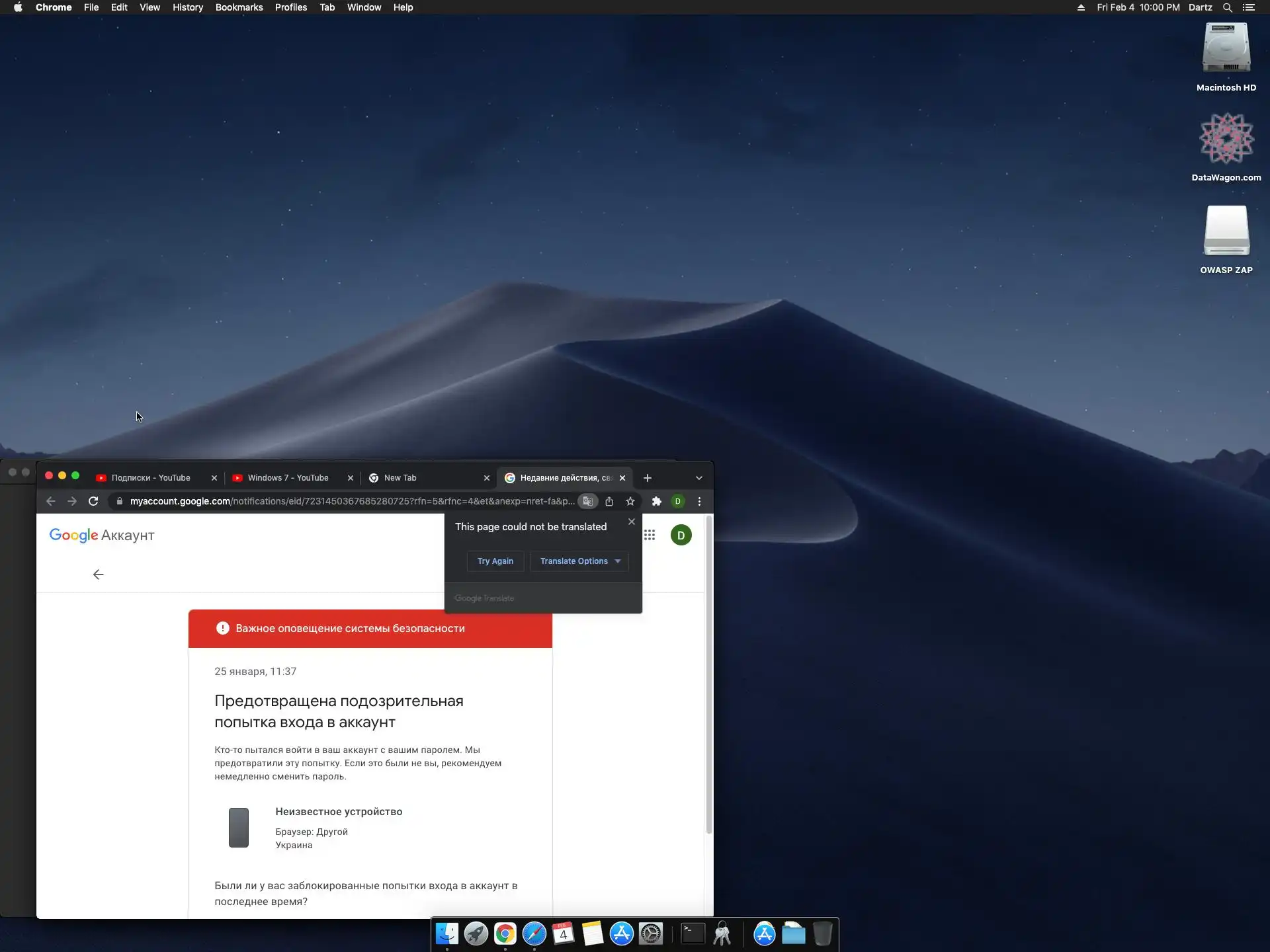
Task: Open the Bookmarks menu
Action: tap(239, 7)
